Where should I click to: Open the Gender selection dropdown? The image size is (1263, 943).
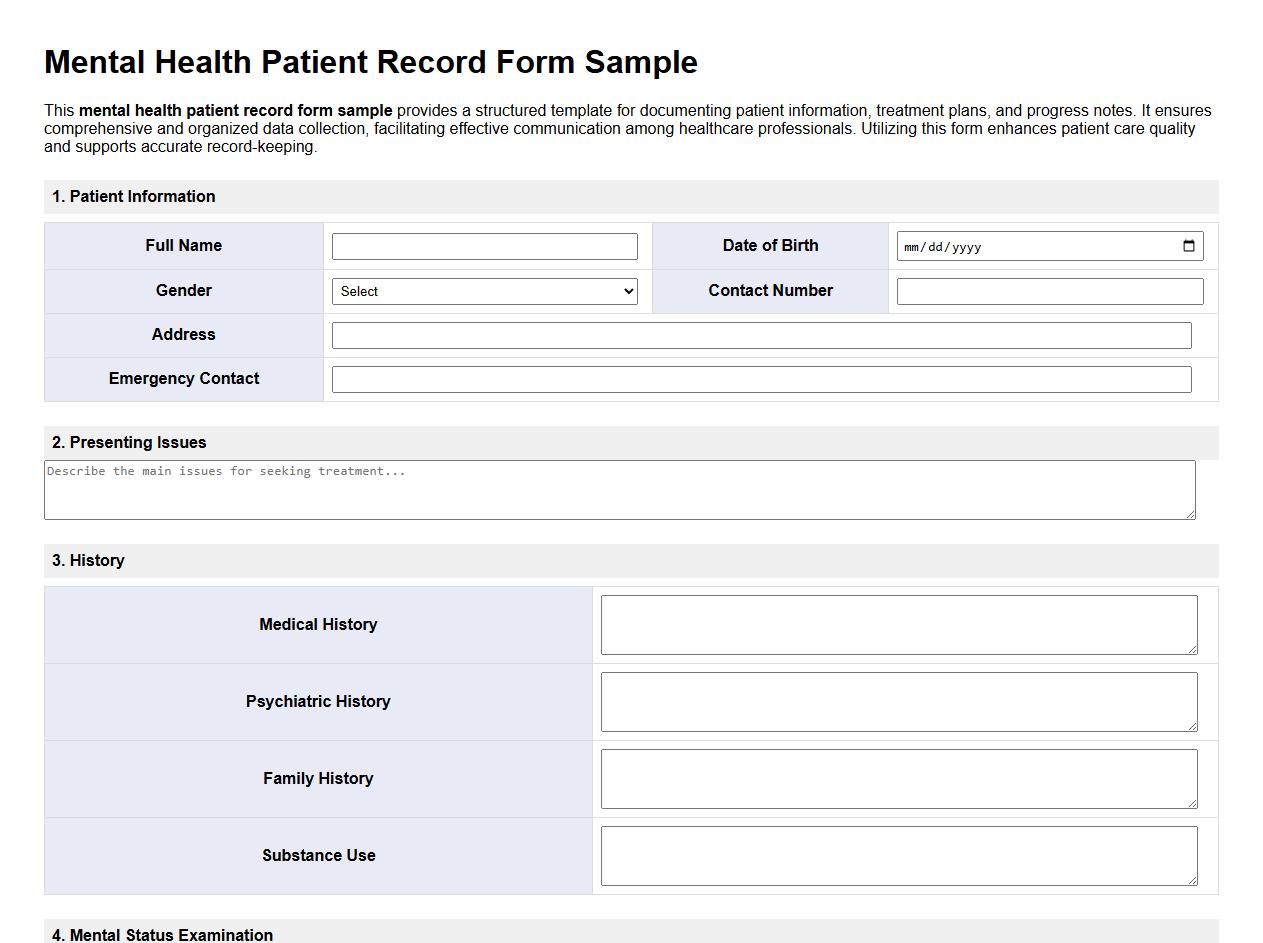coord(484,291)
